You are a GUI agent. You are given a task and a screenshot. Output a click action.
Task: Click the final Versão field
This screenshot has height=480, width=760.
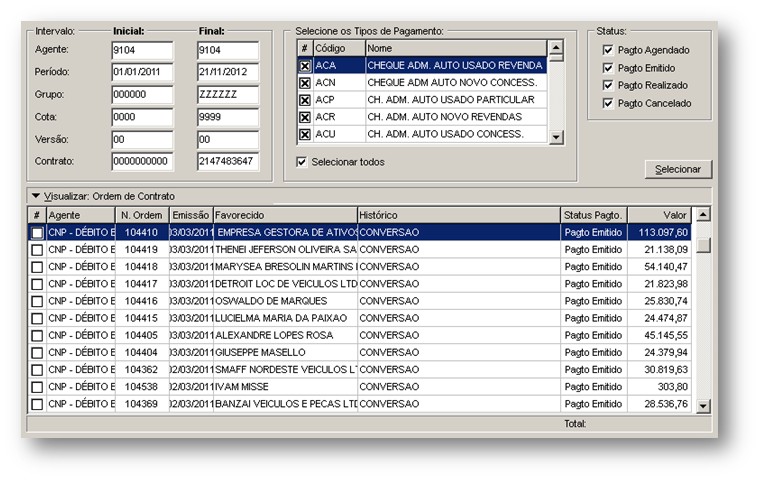(x=228, y=140)
